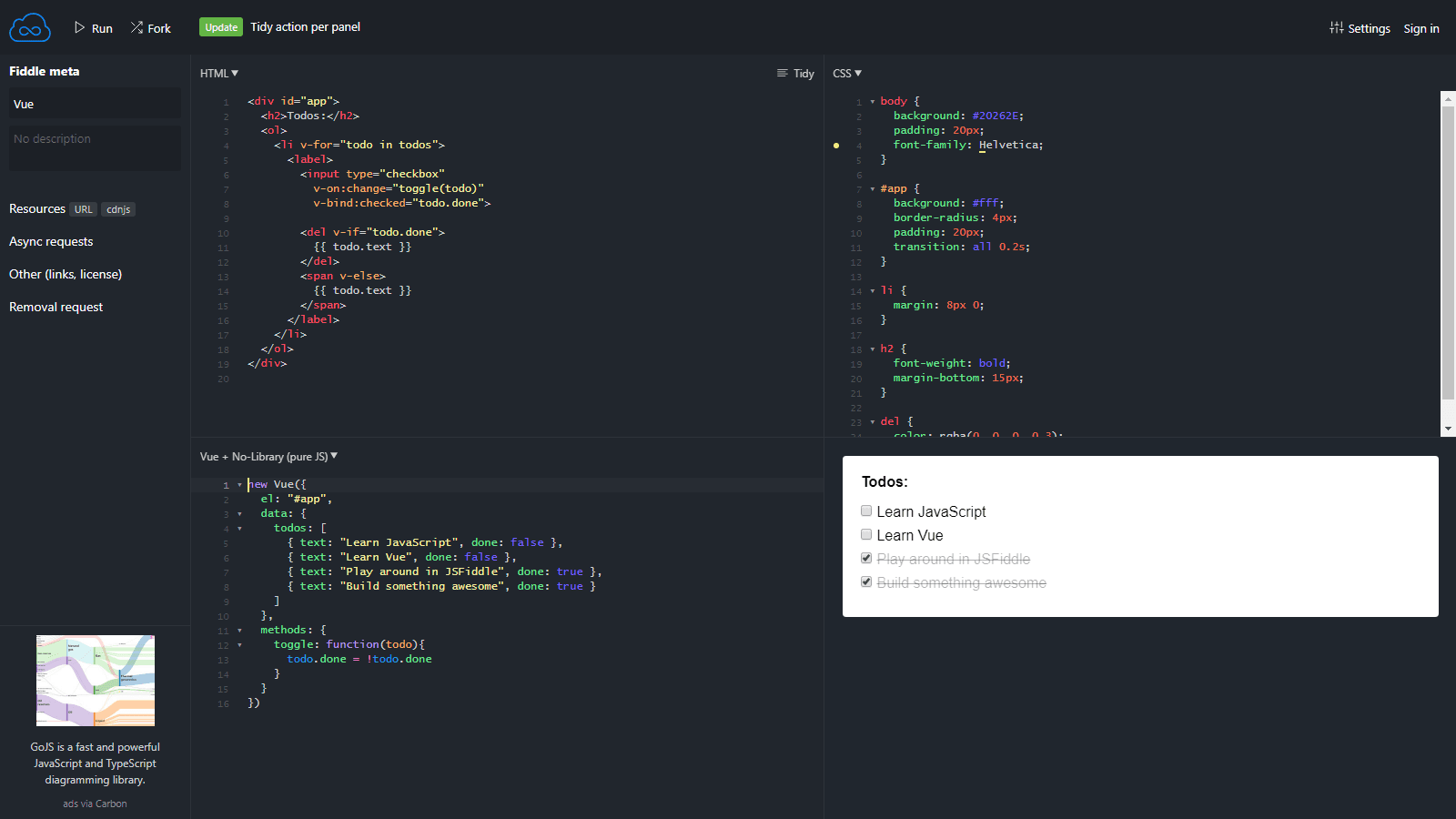Uncheck the Play around in JSFiddle todo
Image resolution: width=1456 pixels, height=819 pixels.
click(x=865, y=558)
